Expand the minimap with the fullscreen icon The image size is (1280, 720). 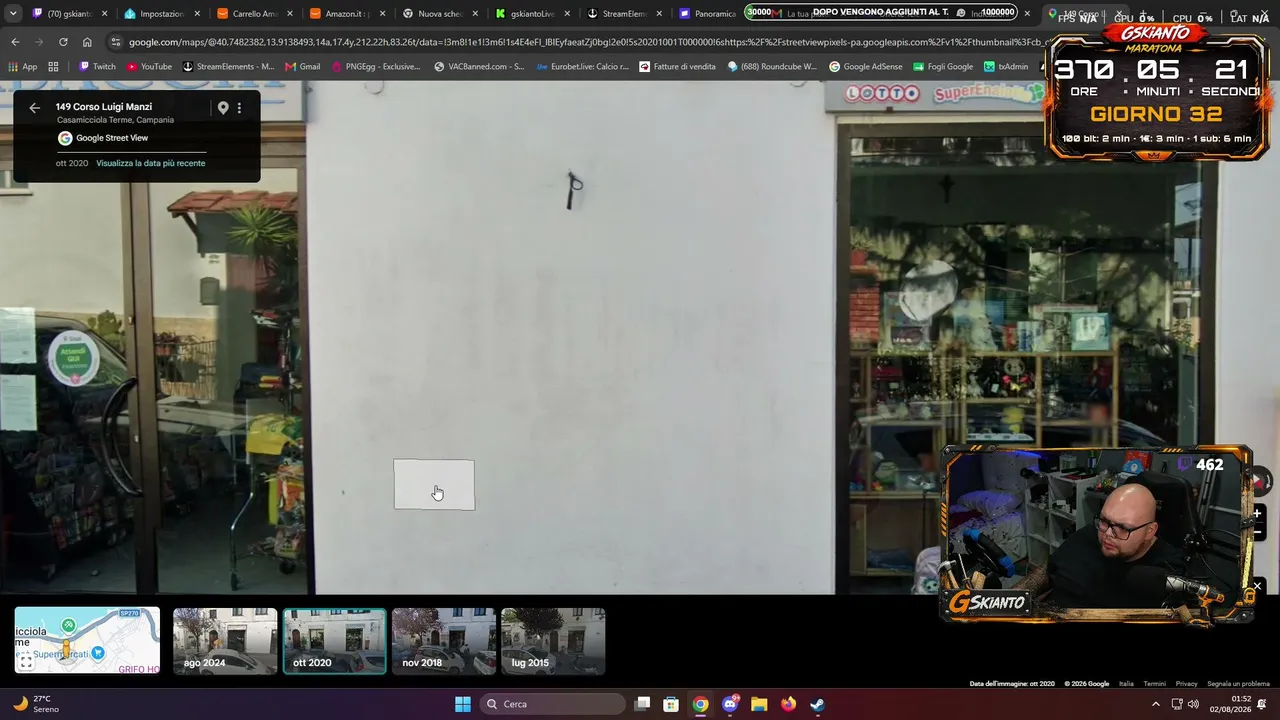pyautogui.click(x=26, y=661)
